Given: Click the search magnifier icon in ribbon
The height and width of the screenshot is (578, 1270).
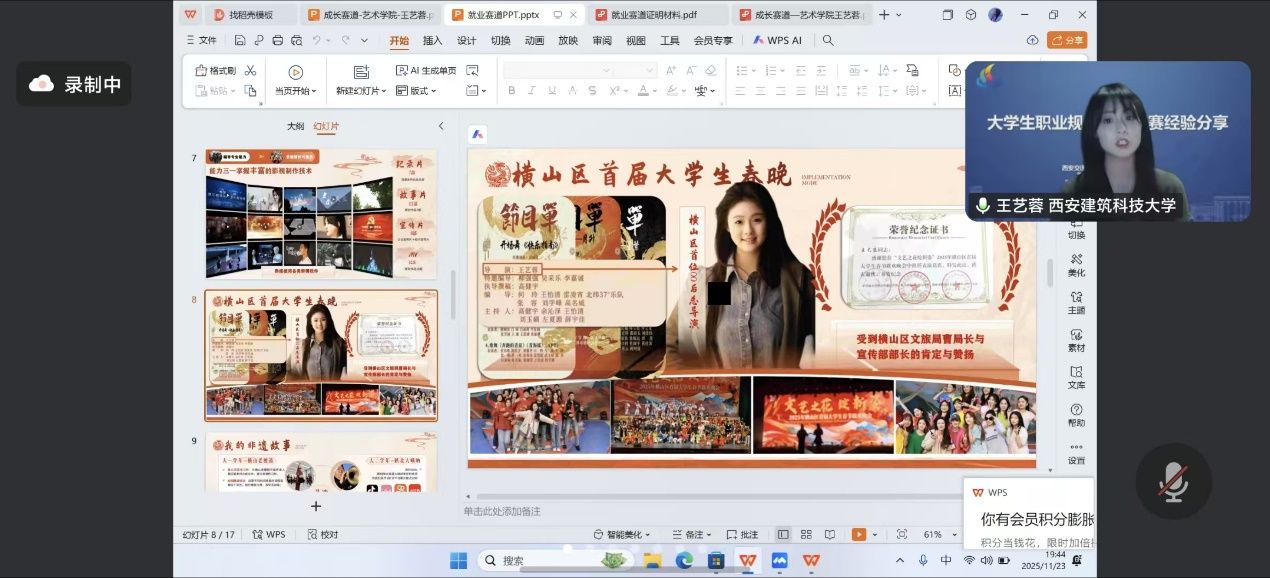Looking at the screenshot, I should [828, 40].
